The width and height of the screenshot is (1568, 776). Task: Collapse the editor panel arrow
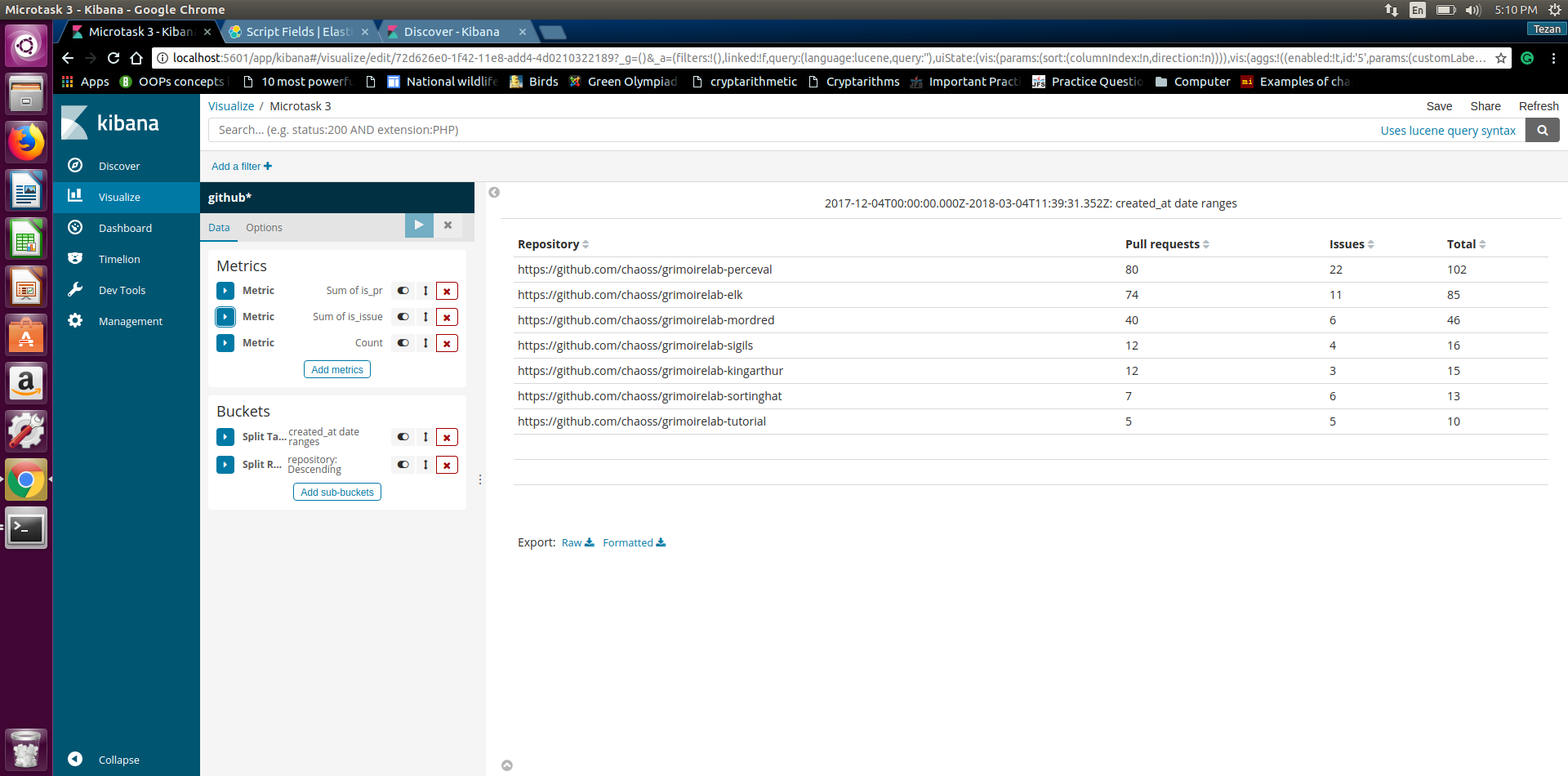[494, 193]
